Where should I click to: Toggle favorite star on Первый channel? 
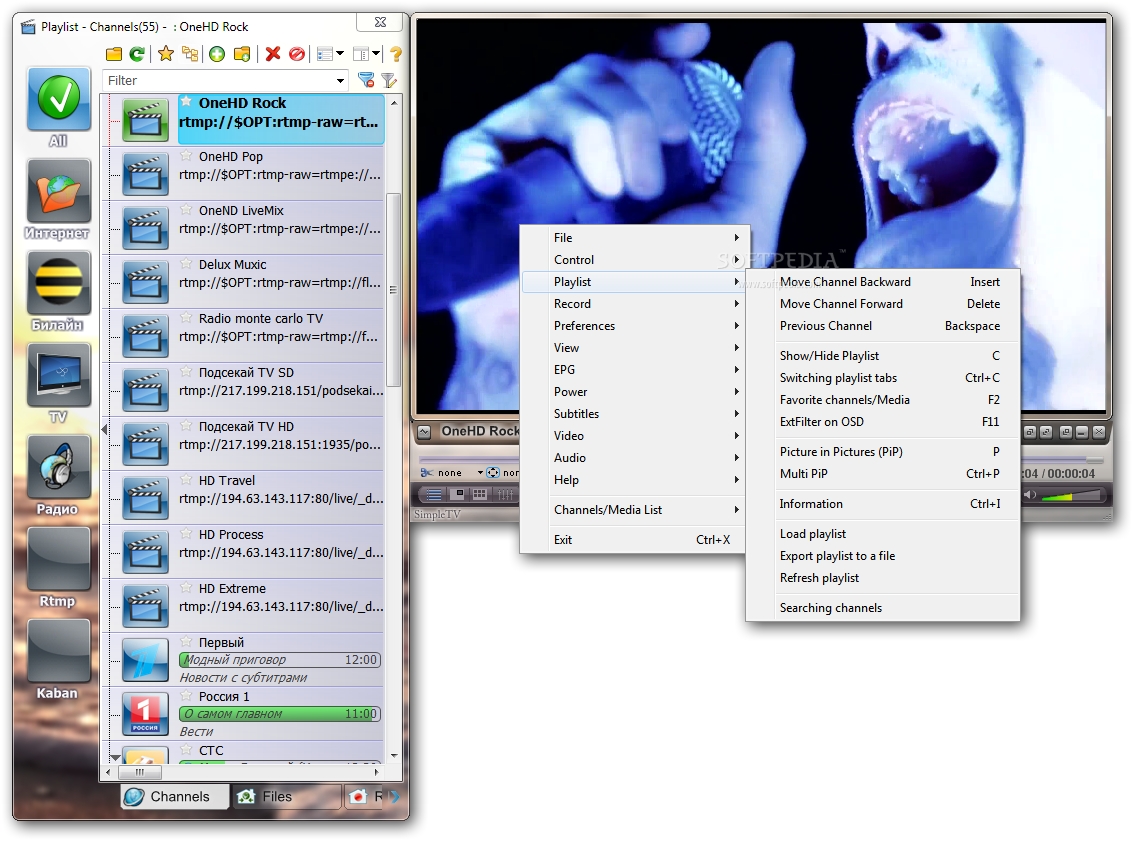click(186, 642)
